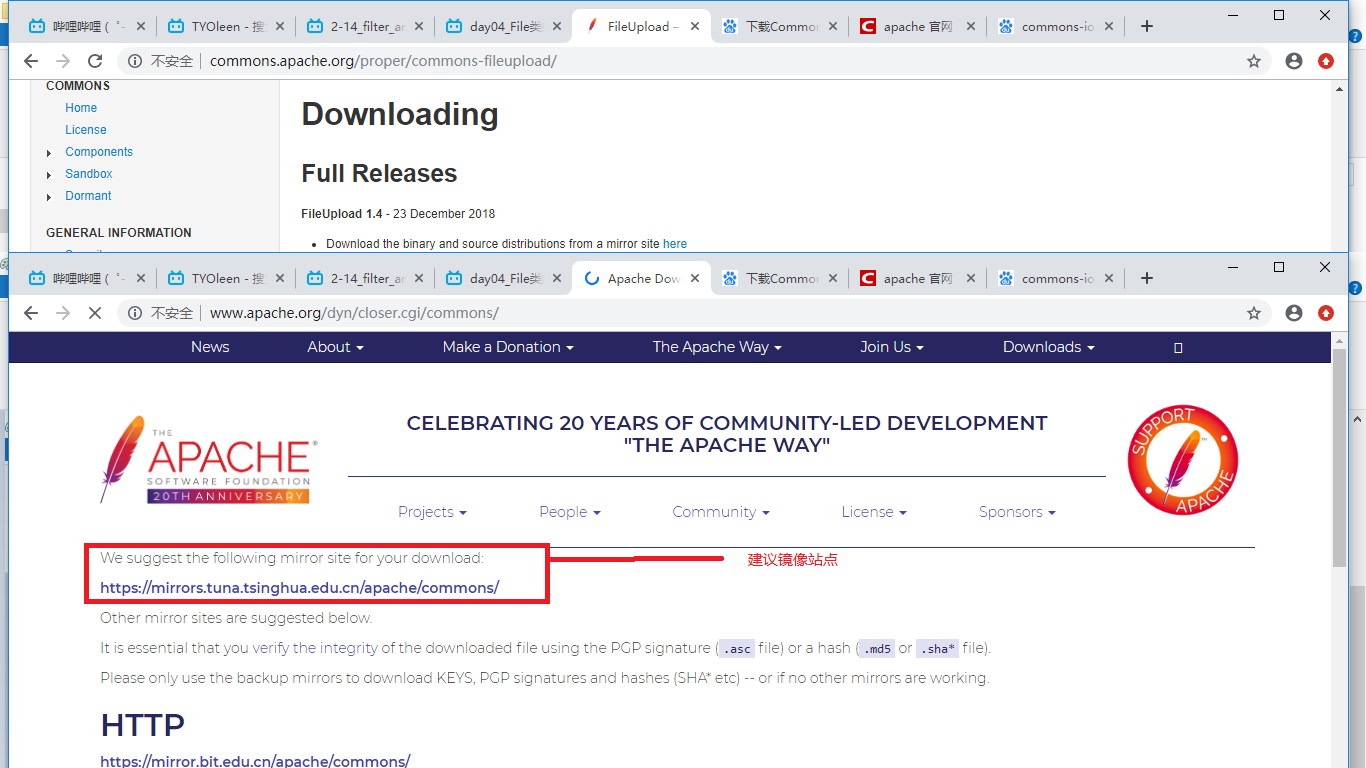1366x768 pixels.
Task: Go forward in the FileUpload browser window
Action: tap(63, 61)
